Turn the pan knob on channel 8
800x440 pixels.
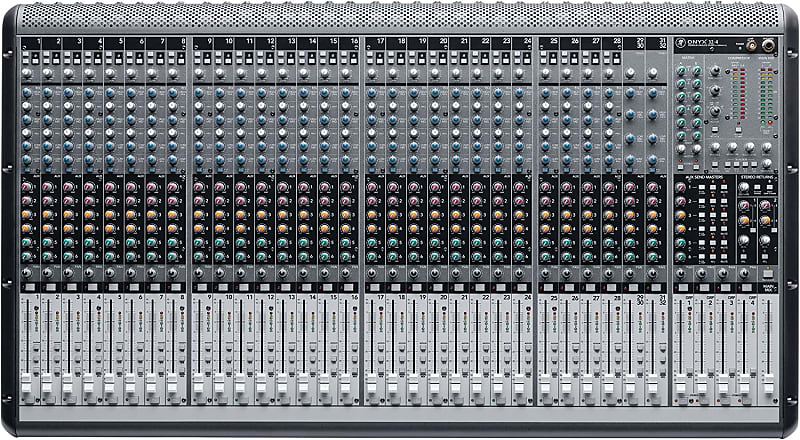(x=173, y=273)
